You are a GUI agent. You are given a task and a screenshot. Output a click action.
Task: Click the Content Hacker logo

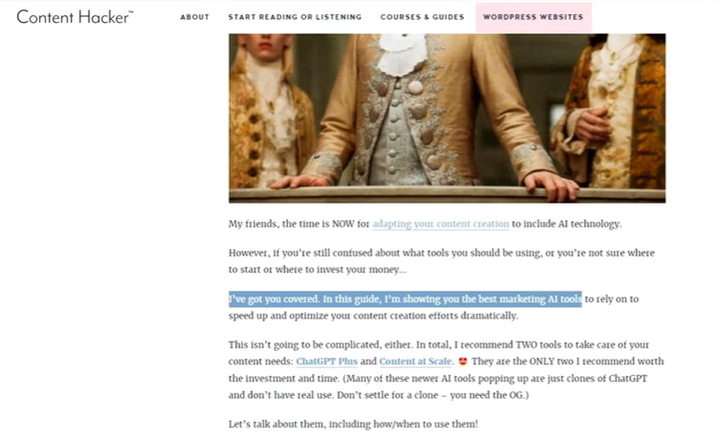[x=75, y=17]
